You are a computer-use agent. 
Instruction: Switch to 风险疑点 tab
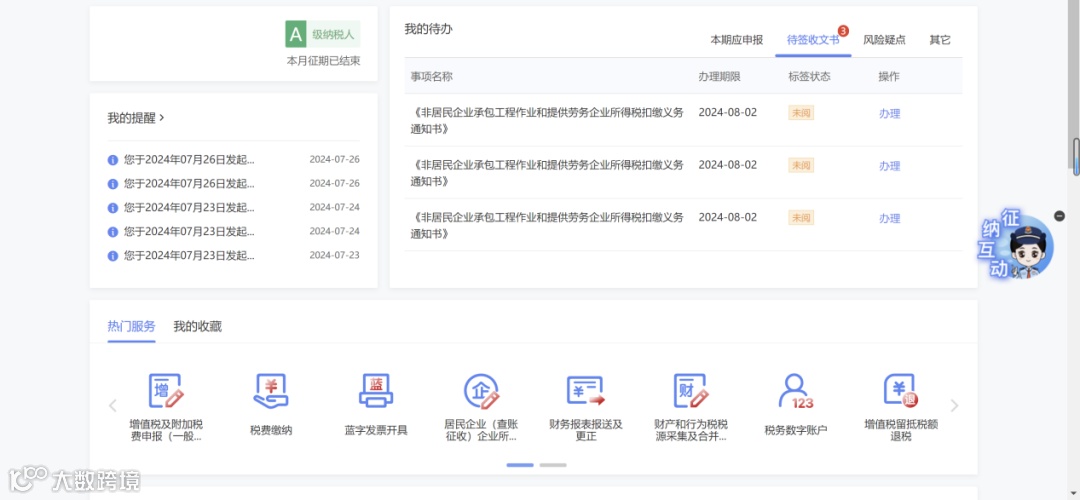click(x=884, y=40)
